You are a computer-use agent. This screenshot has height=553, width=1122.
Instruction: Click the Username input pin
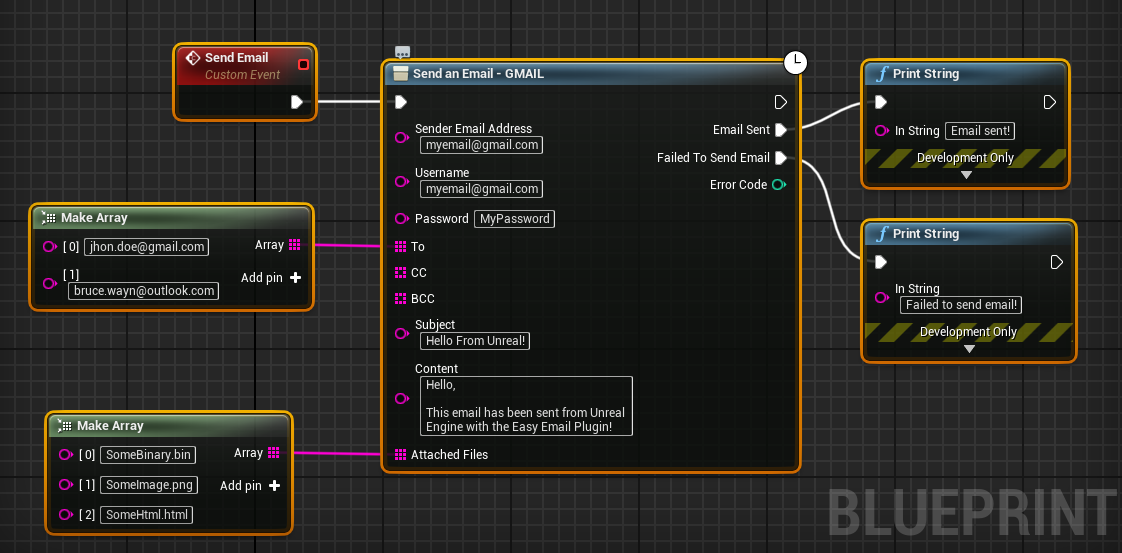(x=402, y=181)
